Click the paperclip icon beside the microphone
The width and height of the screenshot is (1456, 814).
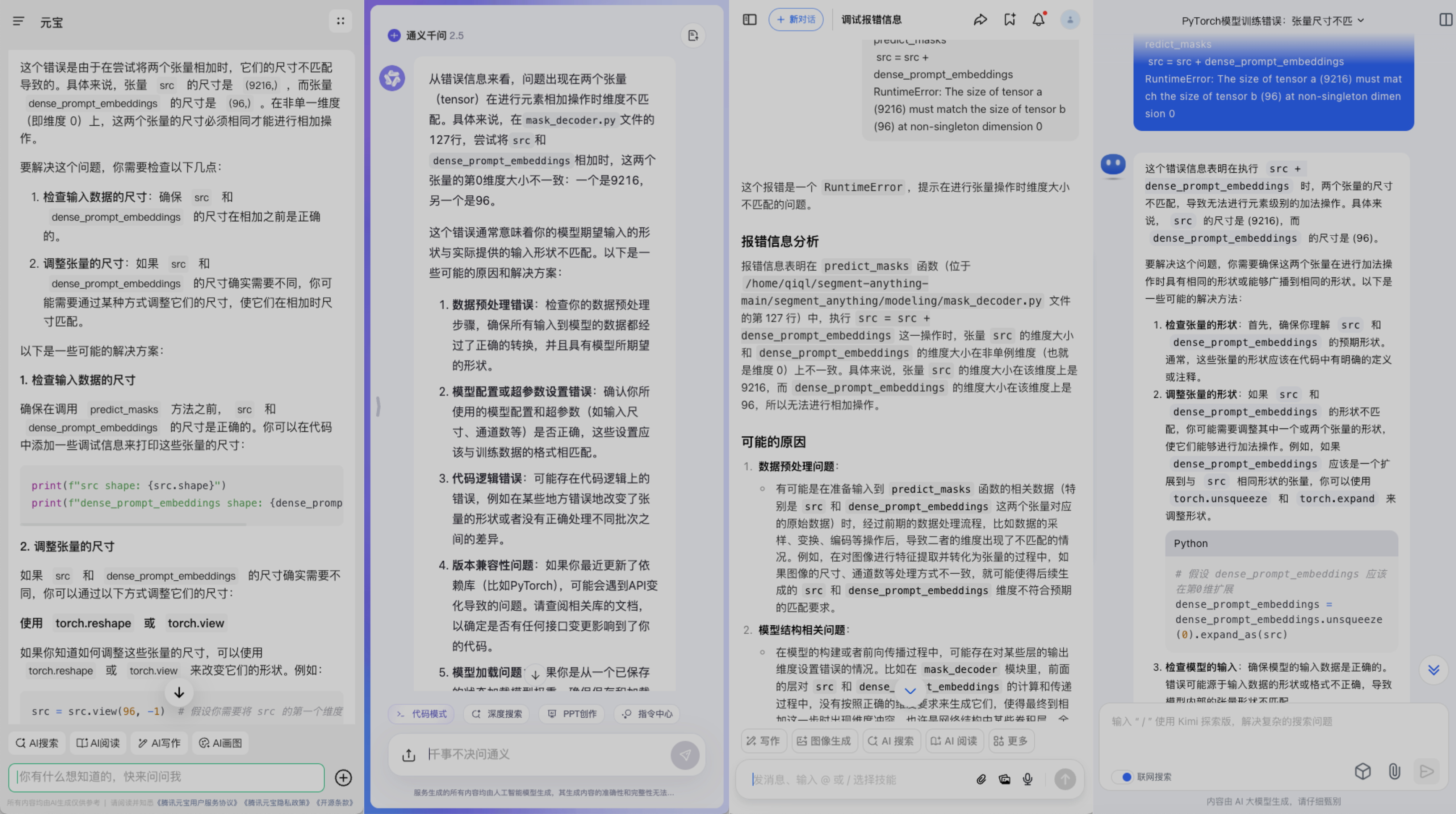click(981, 780)
